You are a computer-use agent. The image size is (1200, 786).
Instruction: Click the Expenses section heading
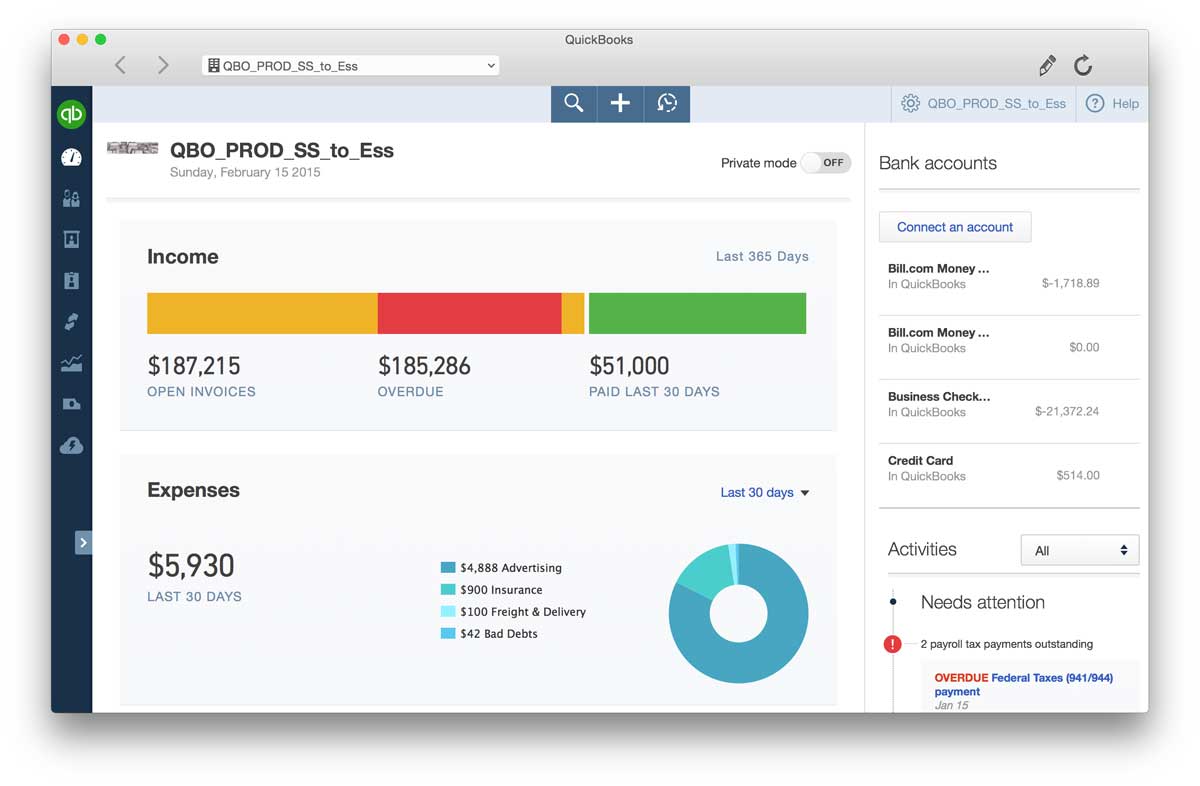point(193,490)
